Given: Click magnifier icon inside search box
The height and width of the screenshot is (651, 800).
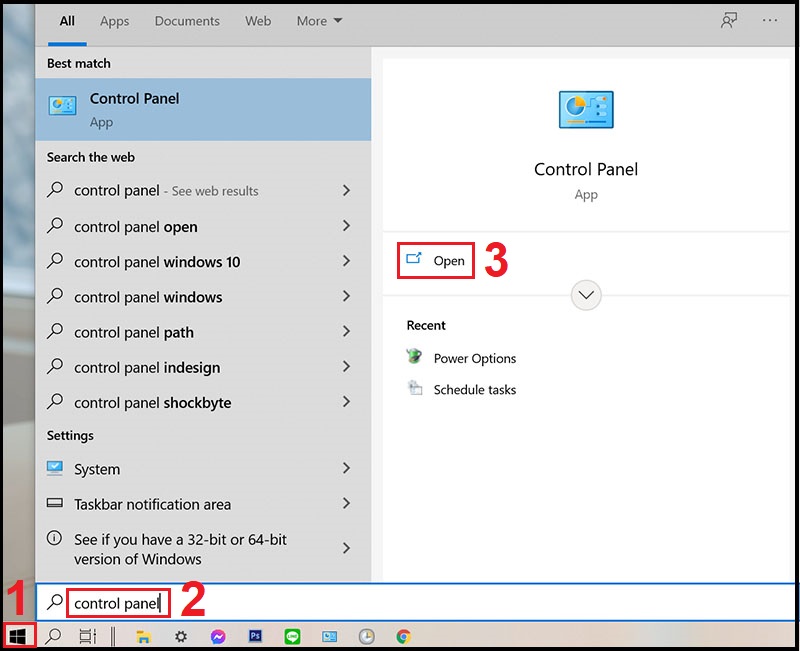Looking at the screenshot, I should pos(55,602).
